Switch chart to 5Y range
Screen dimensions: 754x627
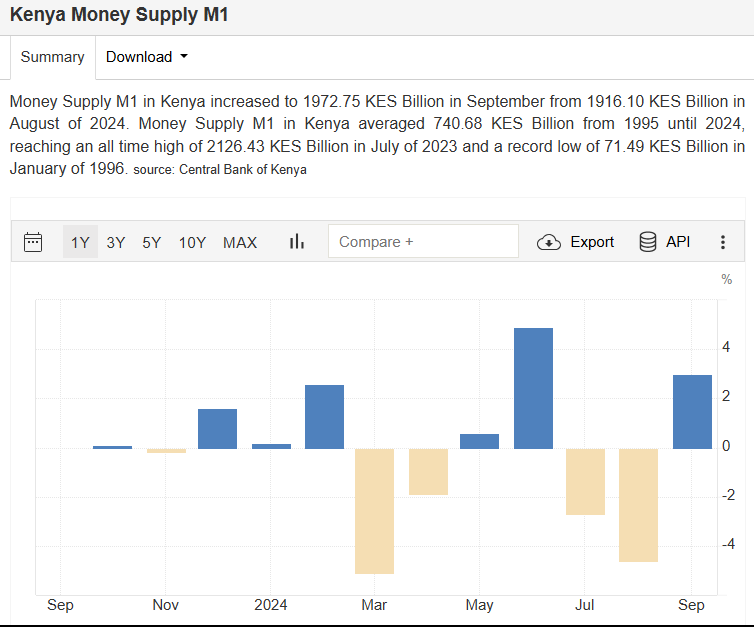(151, 242)
